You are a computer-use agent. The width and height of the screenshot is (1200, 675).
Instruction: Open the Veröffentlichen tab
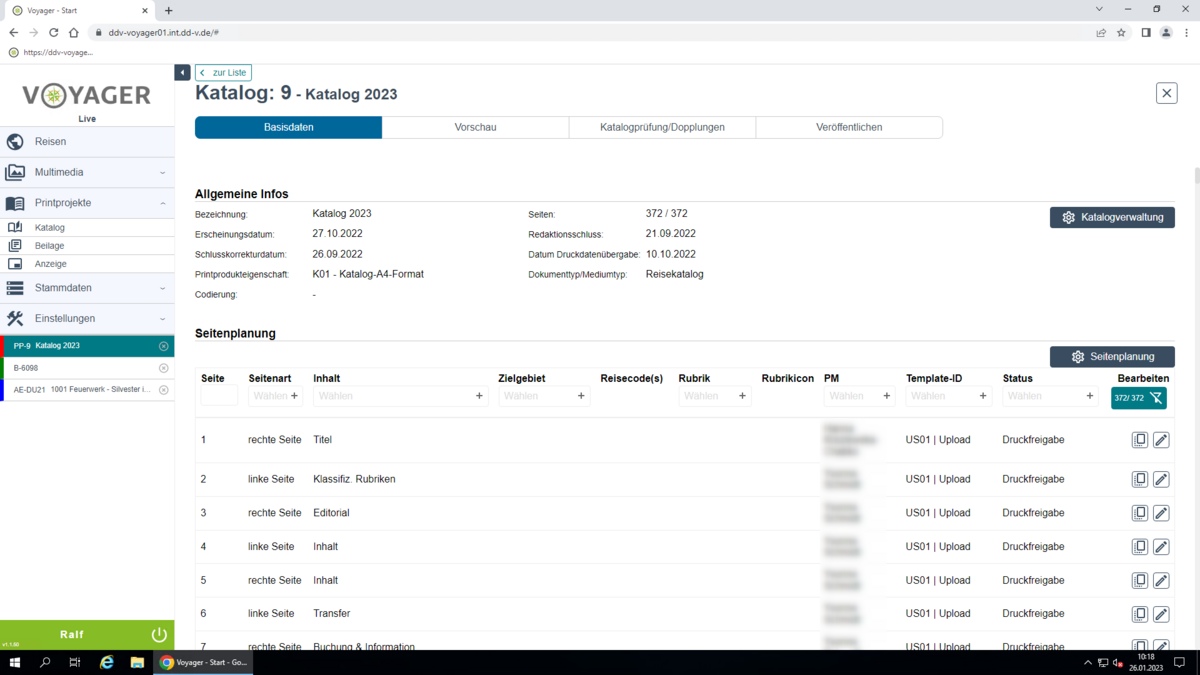click(849, 127)
